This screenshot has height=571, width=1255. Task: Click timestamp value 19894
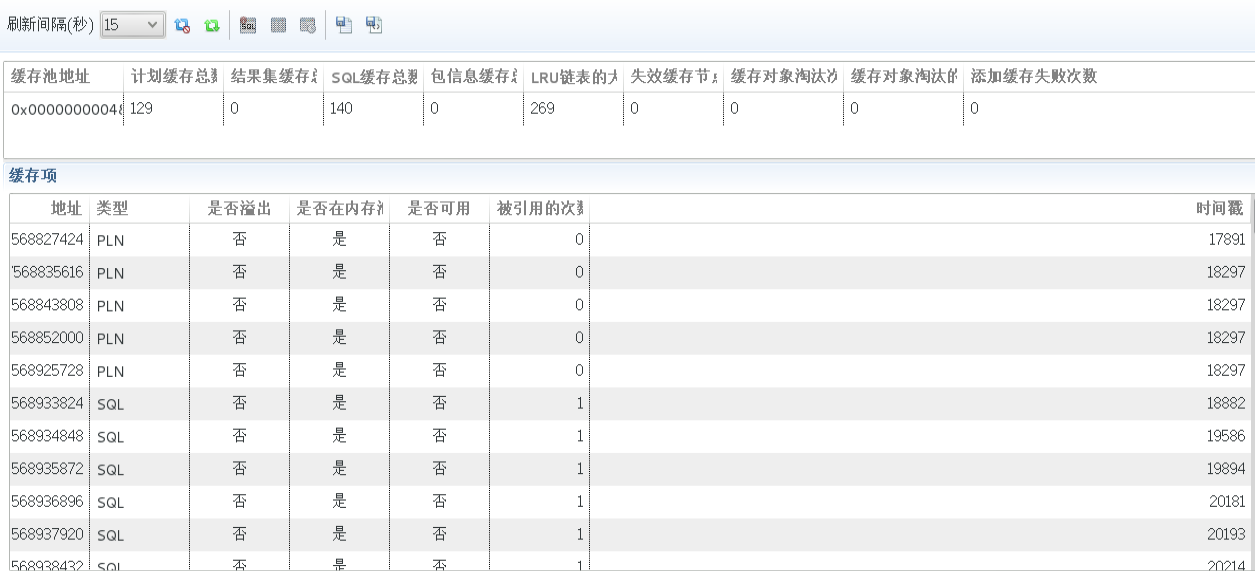click(1226, 469)
